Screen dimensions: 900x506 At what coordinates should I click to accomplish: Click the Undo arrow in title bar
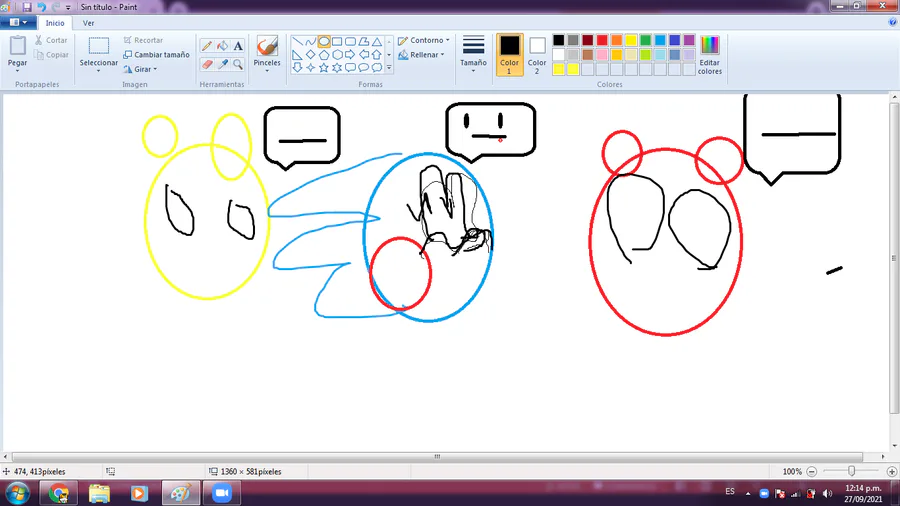41,7
